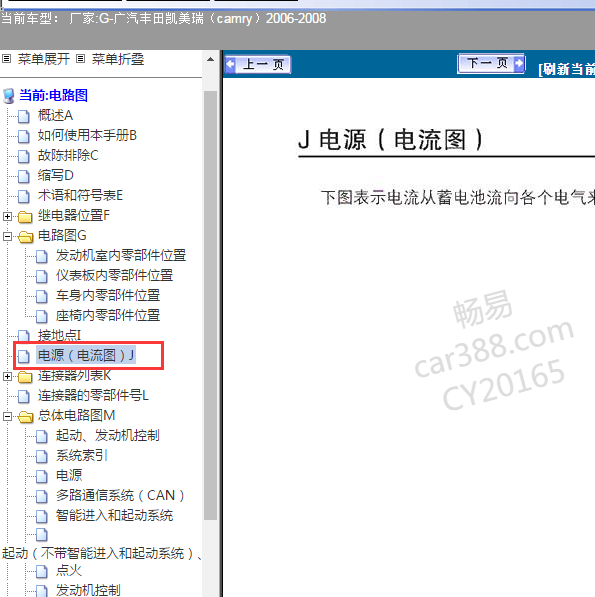Open 起动（不带智能进入和起动系统）entry
This screenshot has height=597, width=595.
point(101,553)
